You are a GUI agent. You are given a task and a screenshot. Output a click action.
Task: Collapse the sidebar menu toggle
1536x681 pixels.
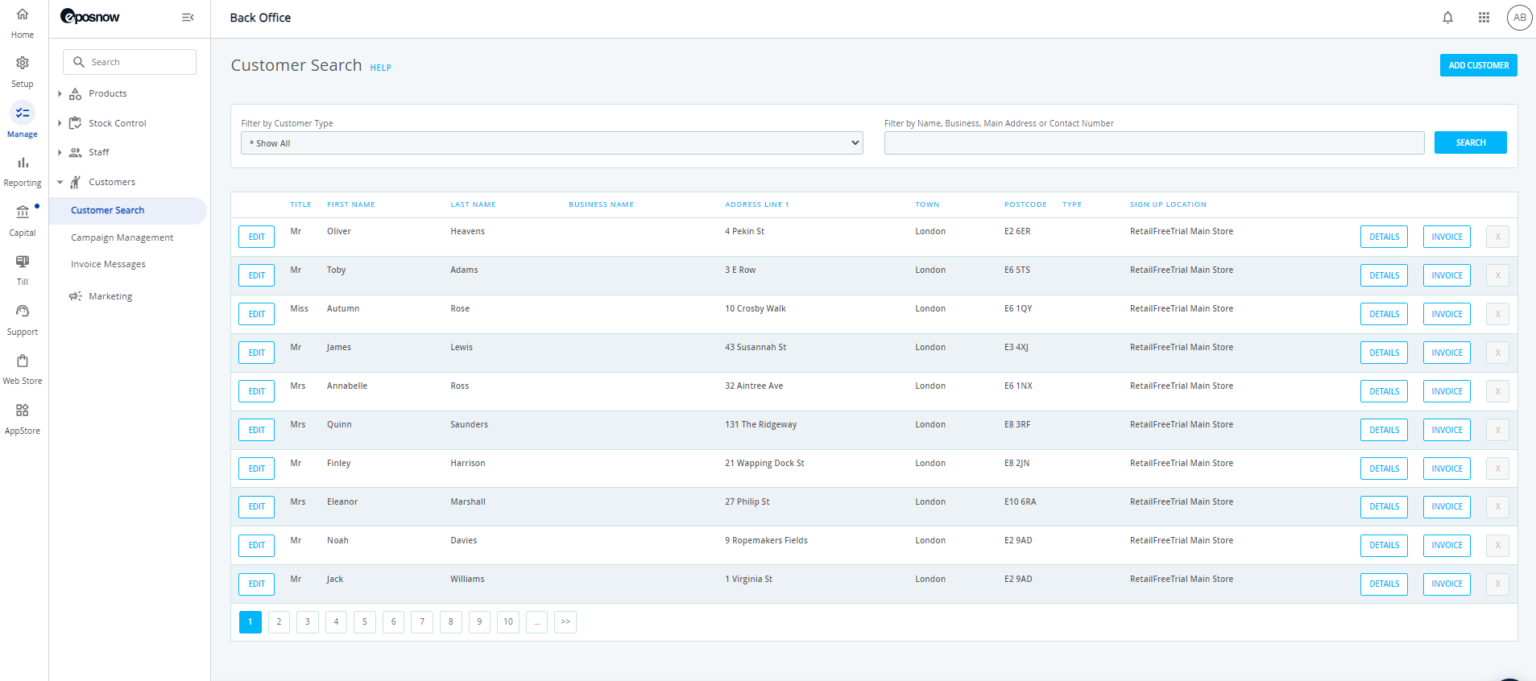pos(187,17)
